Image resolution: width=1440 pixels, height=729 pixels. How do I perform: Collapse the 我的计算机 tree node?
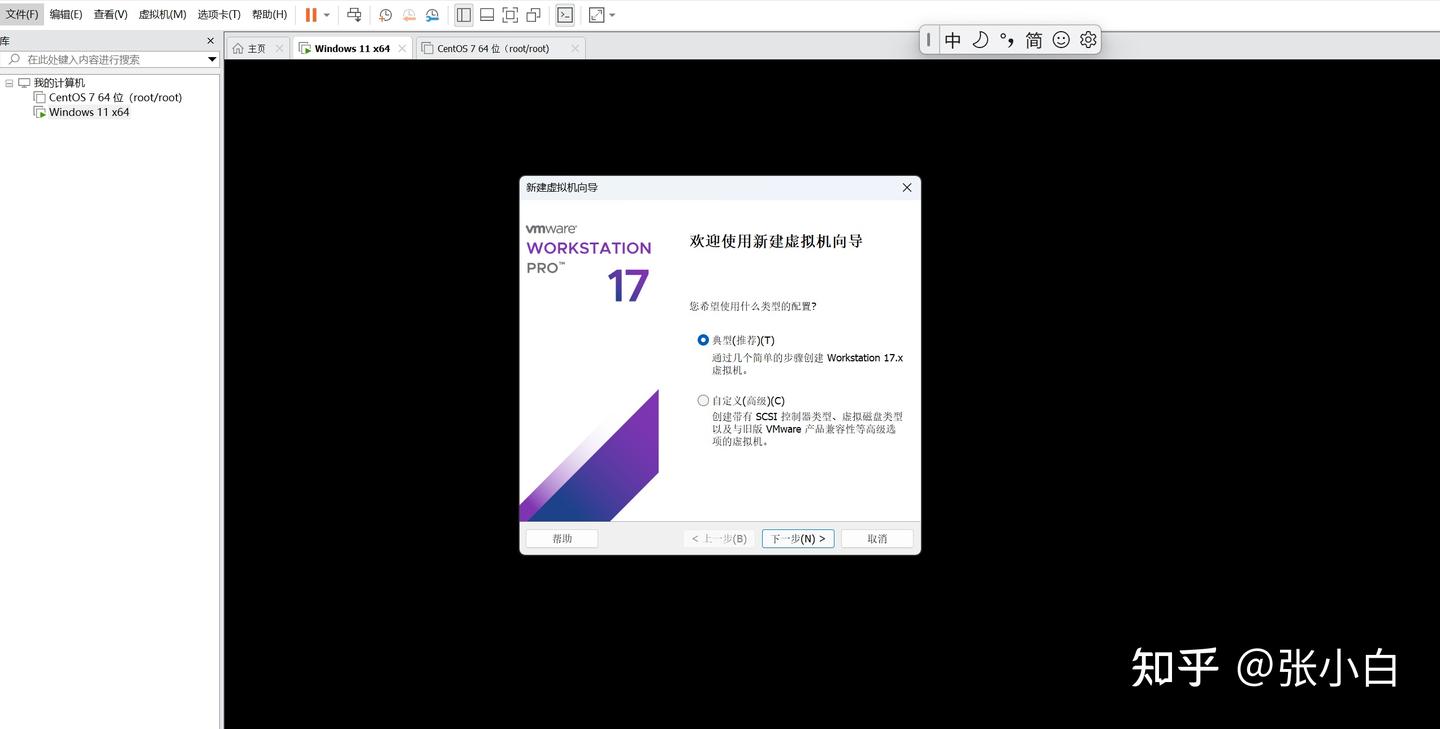tap(9, 83)
